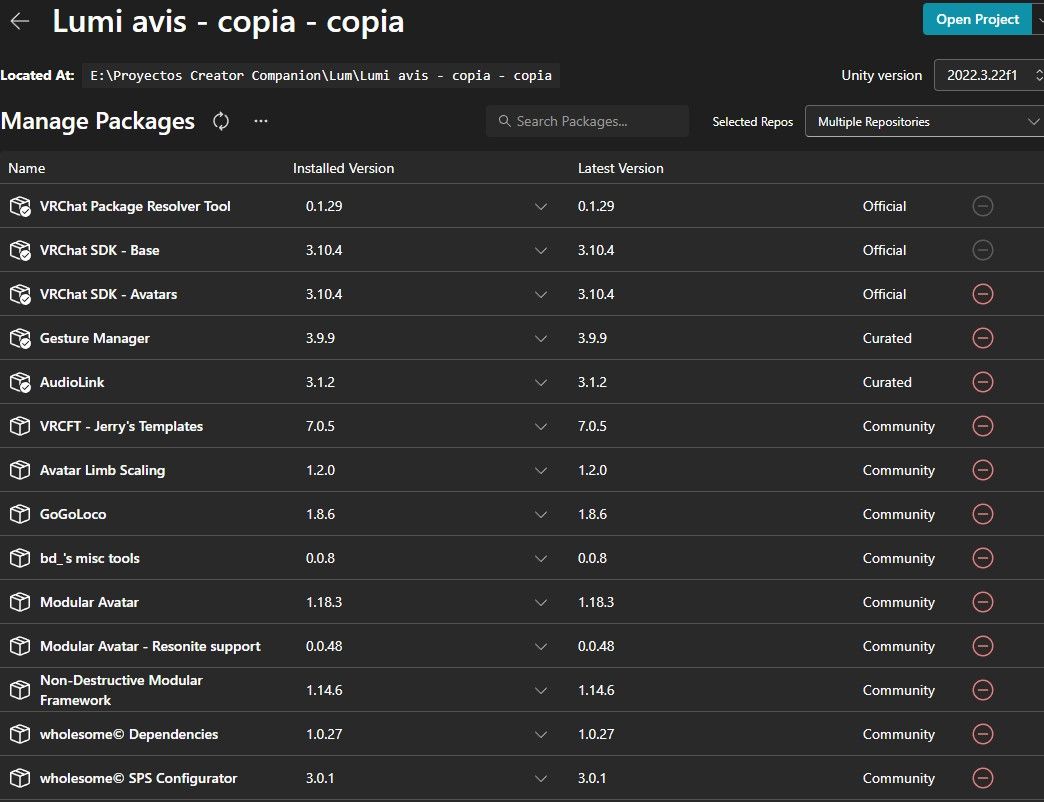This screenshot has height=802, width=1044.
Task: Click the Latest Version column header
Action: click(x=621, y=168)
